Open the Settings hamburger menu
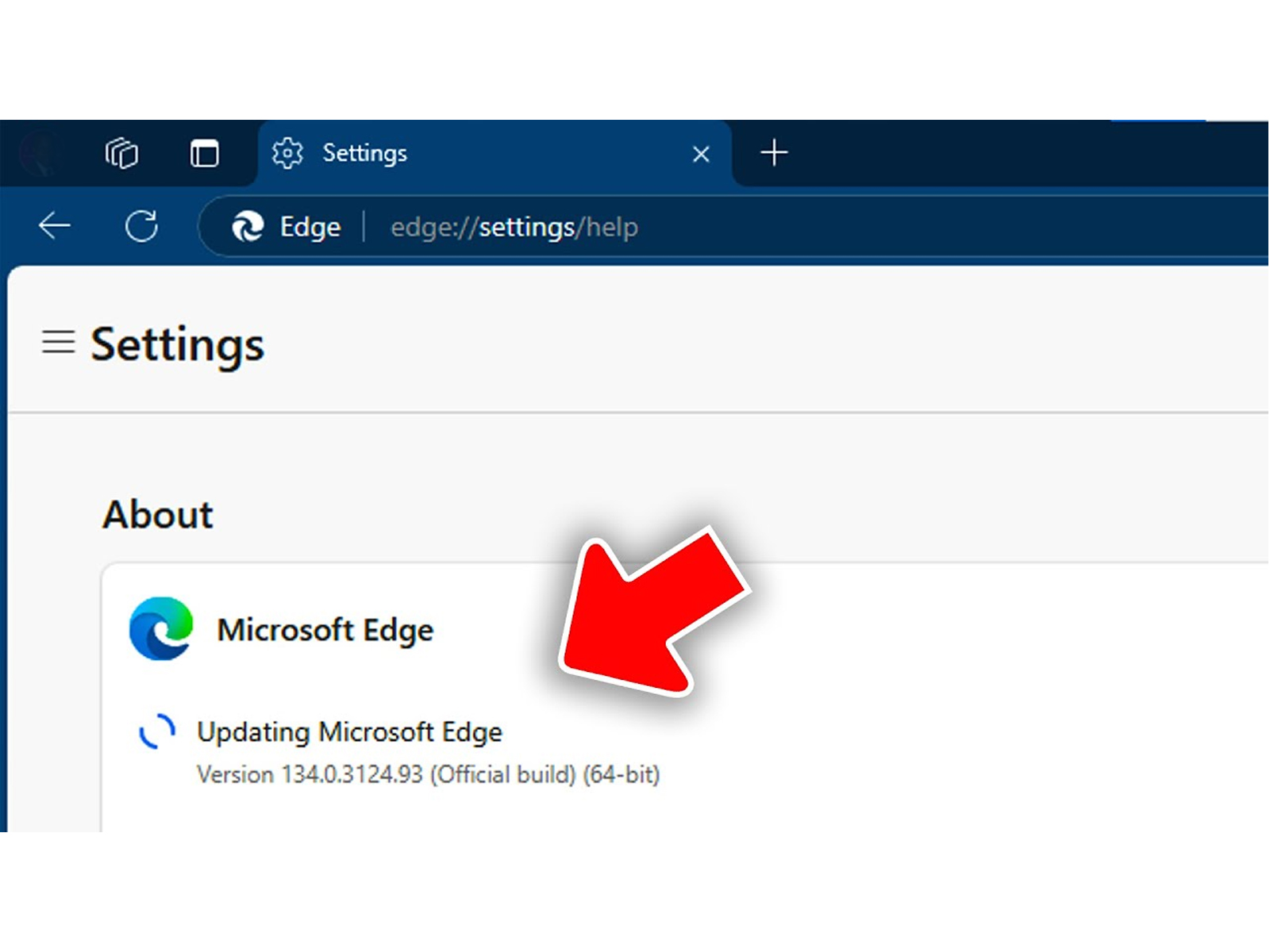This screenshot has width=1270, height=952. tap(58, 342)
